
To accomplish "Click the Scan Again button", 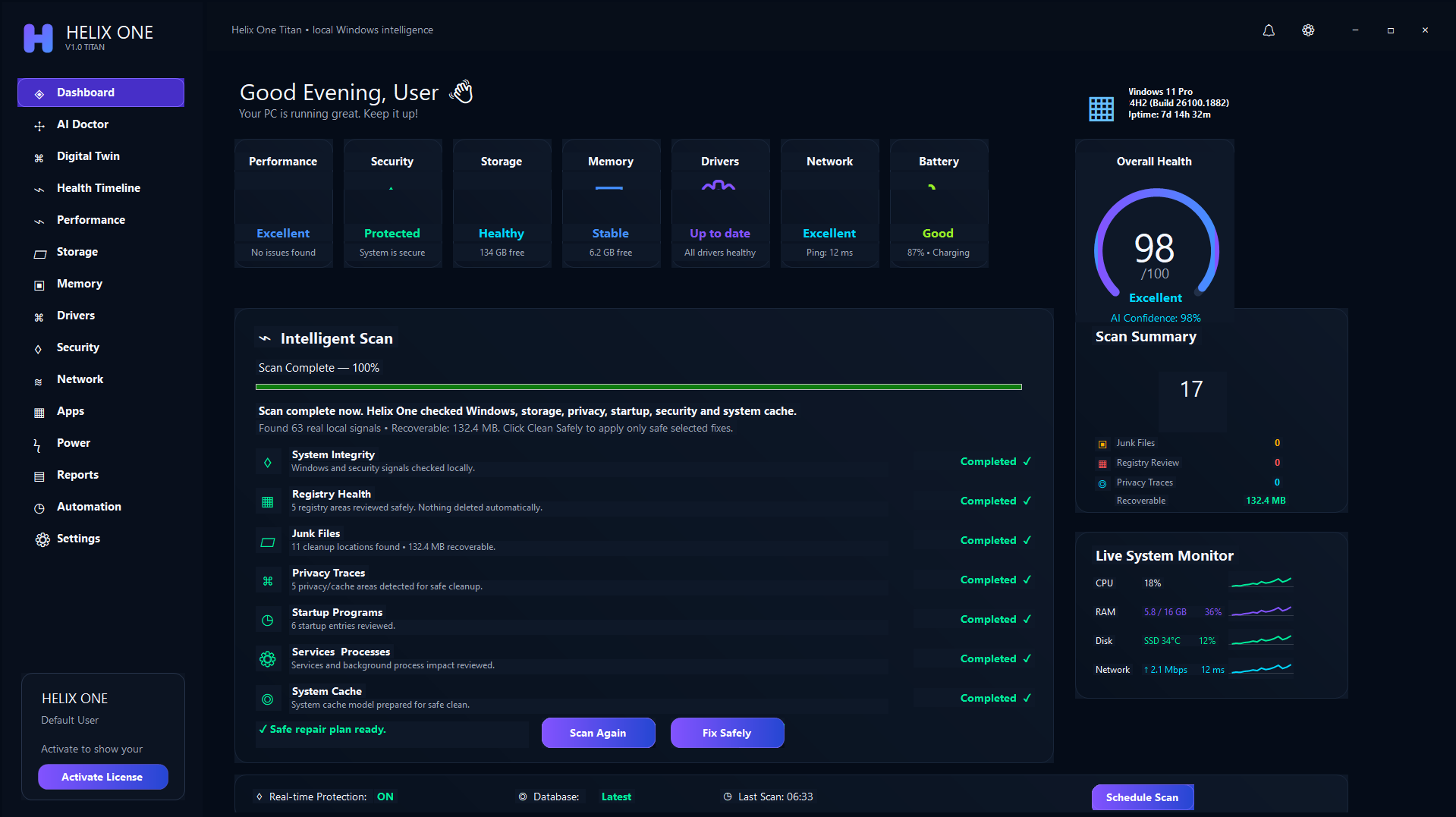I will (598, 733).
